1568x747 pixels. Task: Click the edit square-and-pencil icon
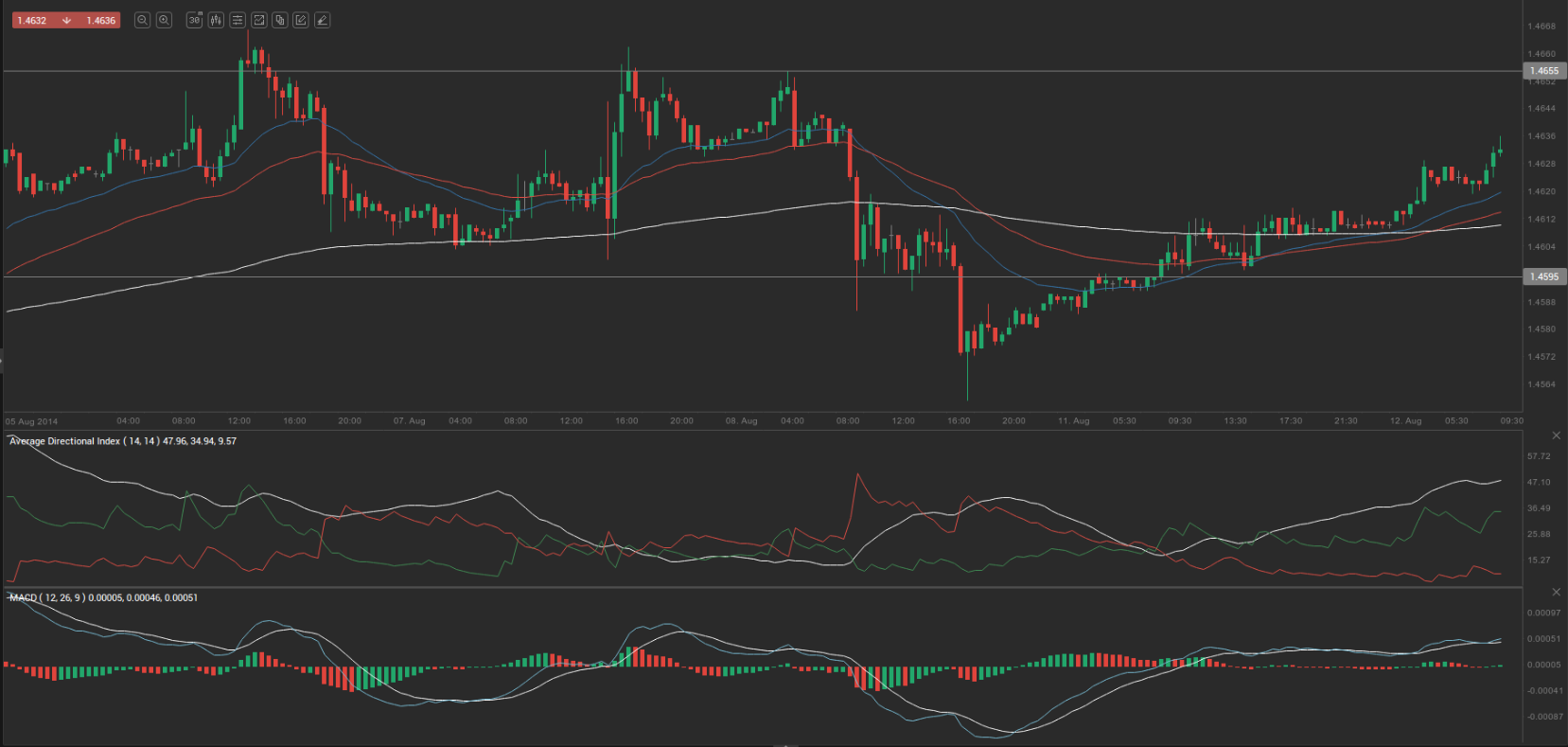point(301,20)
